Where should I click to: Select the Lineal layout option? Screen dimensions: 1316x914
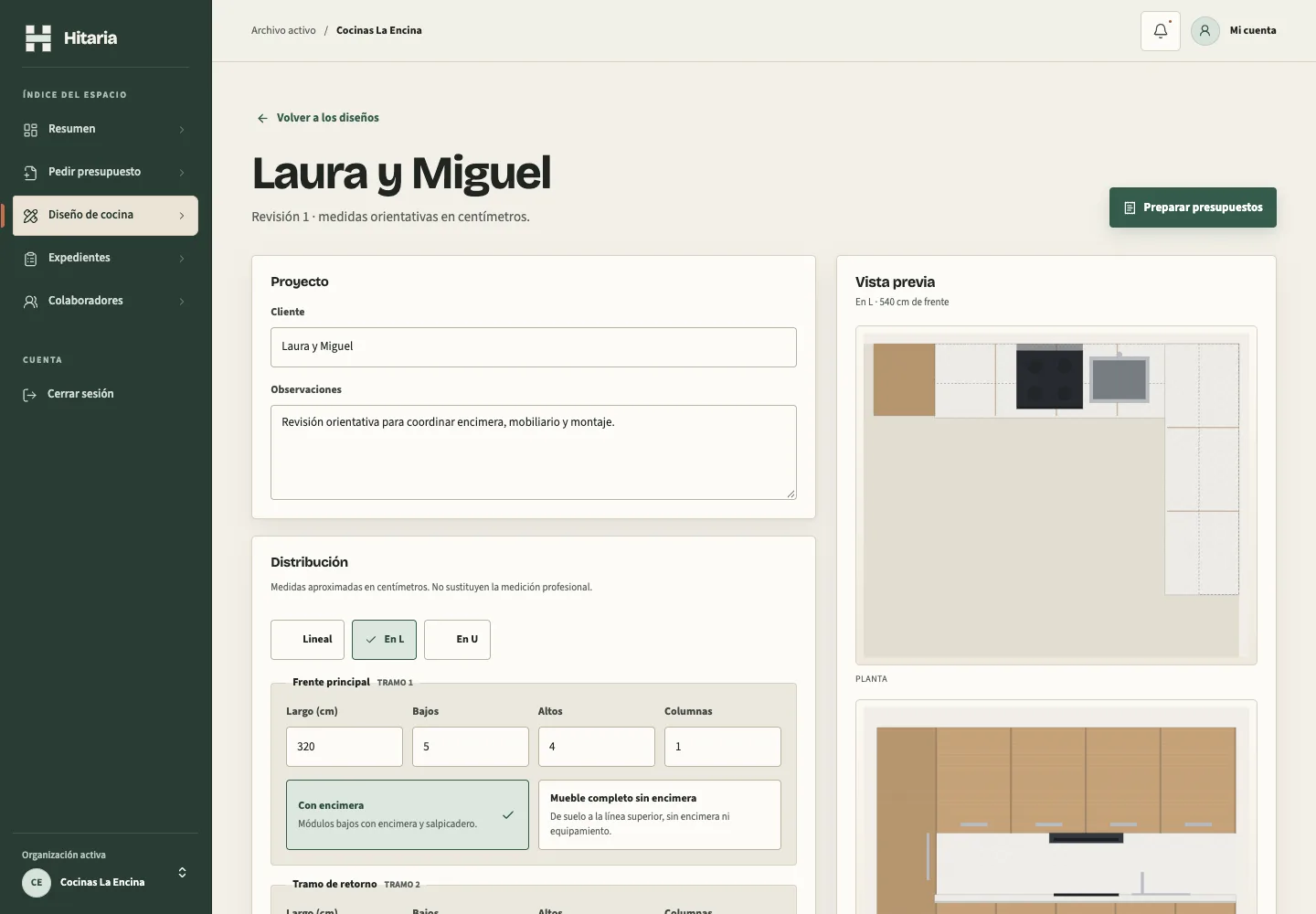coord(307,640)
